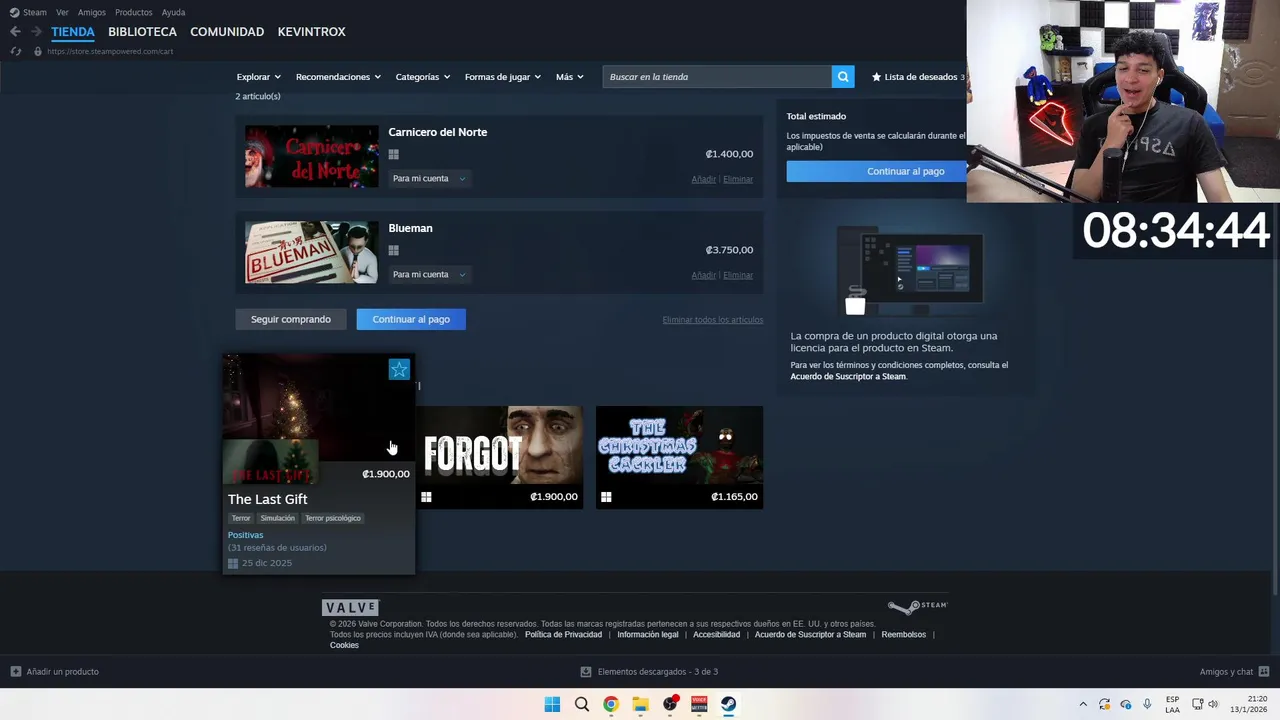Click the Terror psicológico tag
This screenshot has height=720, width=1280.
pos(333,518)
